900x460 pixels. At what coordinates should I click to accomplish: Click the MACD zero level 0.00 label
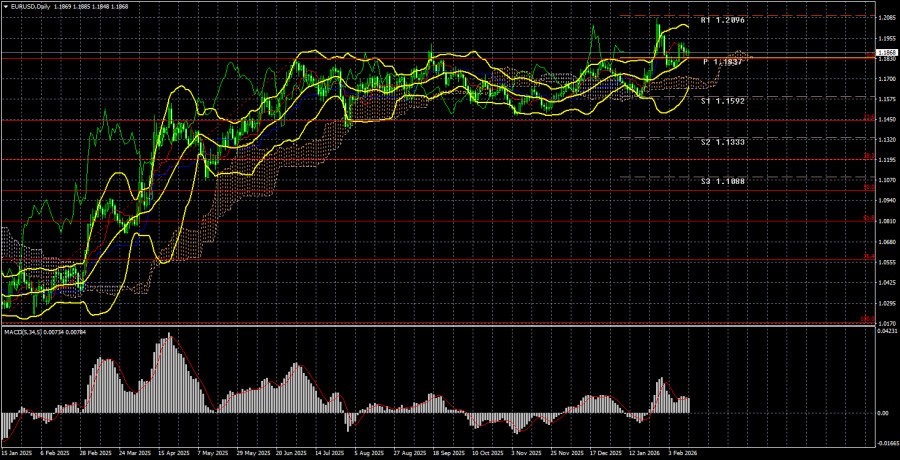point(880,413)
